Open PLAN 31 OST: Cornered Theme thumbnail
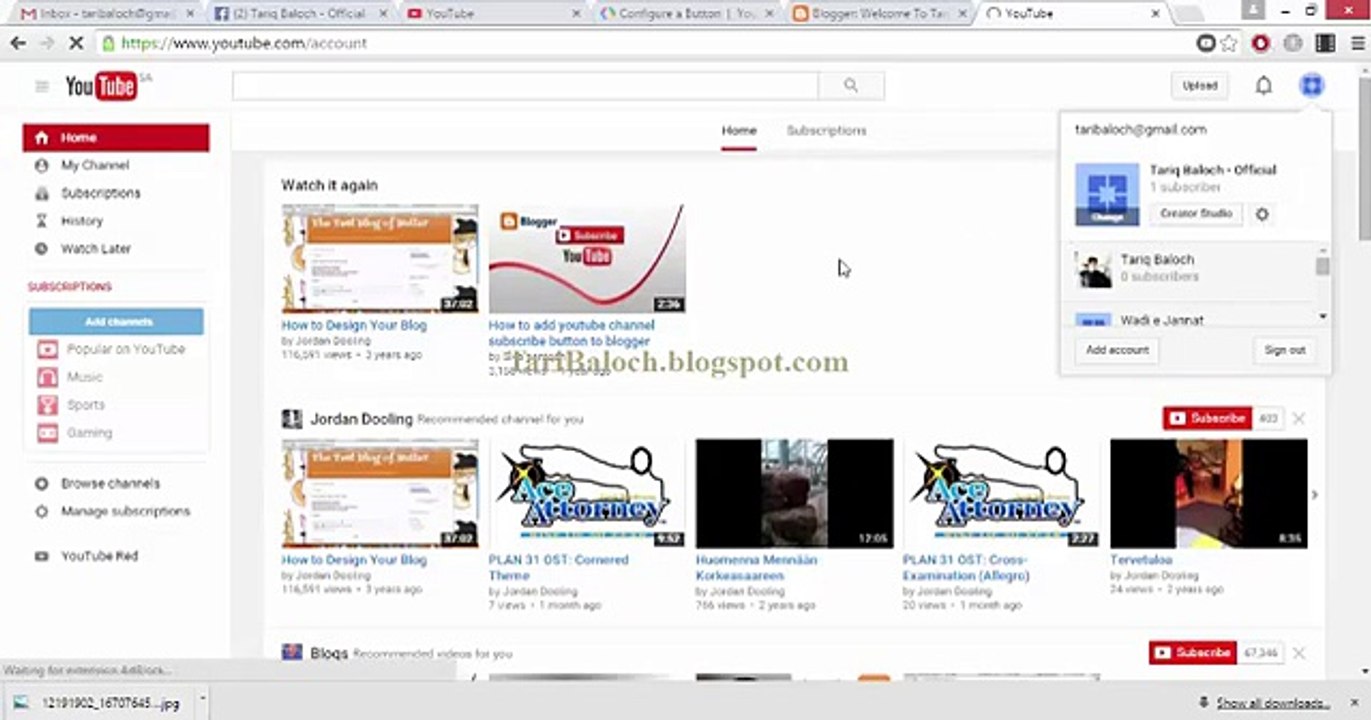The image size is (1371, 720). coord(587,493)
